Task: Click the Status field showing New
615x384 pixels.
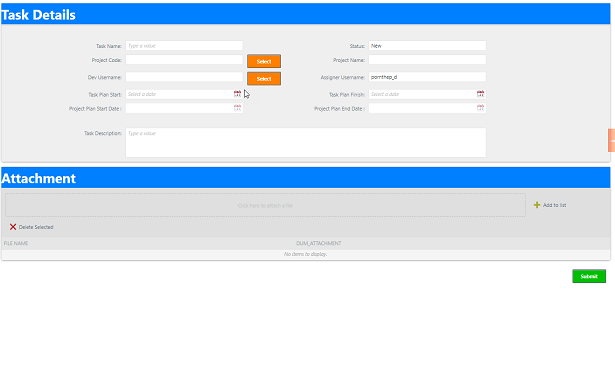Action: [x=427, y=45]
